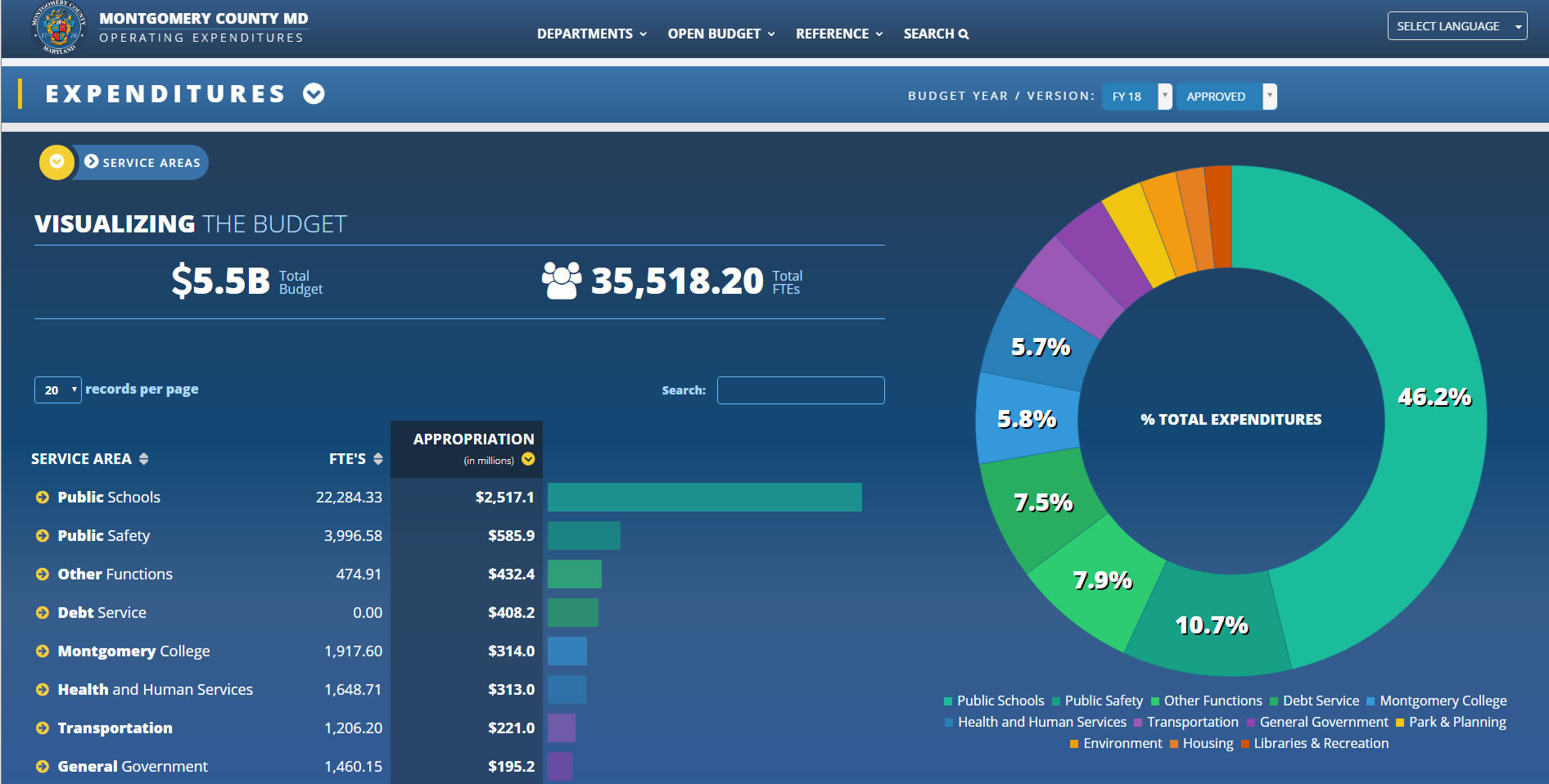This screenshot has width=1549, height=784.
Task: Click the table Search input field
Action: pyautogui.click(x=800, y=390)
